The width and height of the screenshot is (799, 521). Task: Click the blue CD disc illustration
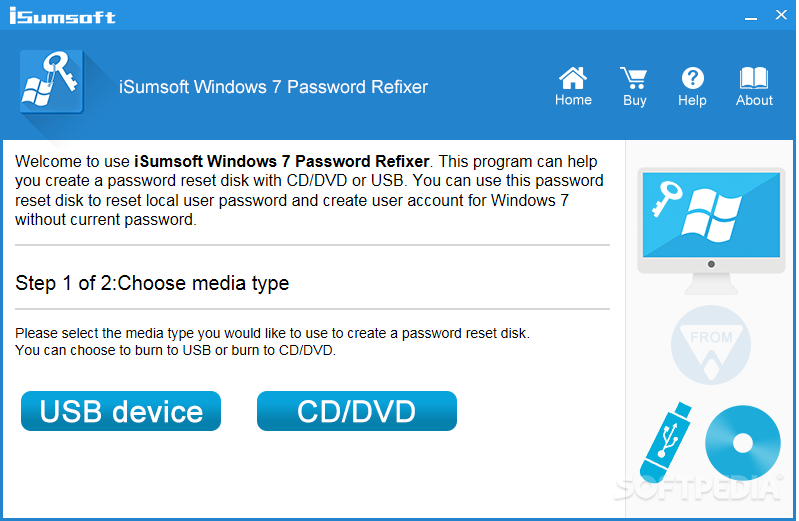[742, 443]
